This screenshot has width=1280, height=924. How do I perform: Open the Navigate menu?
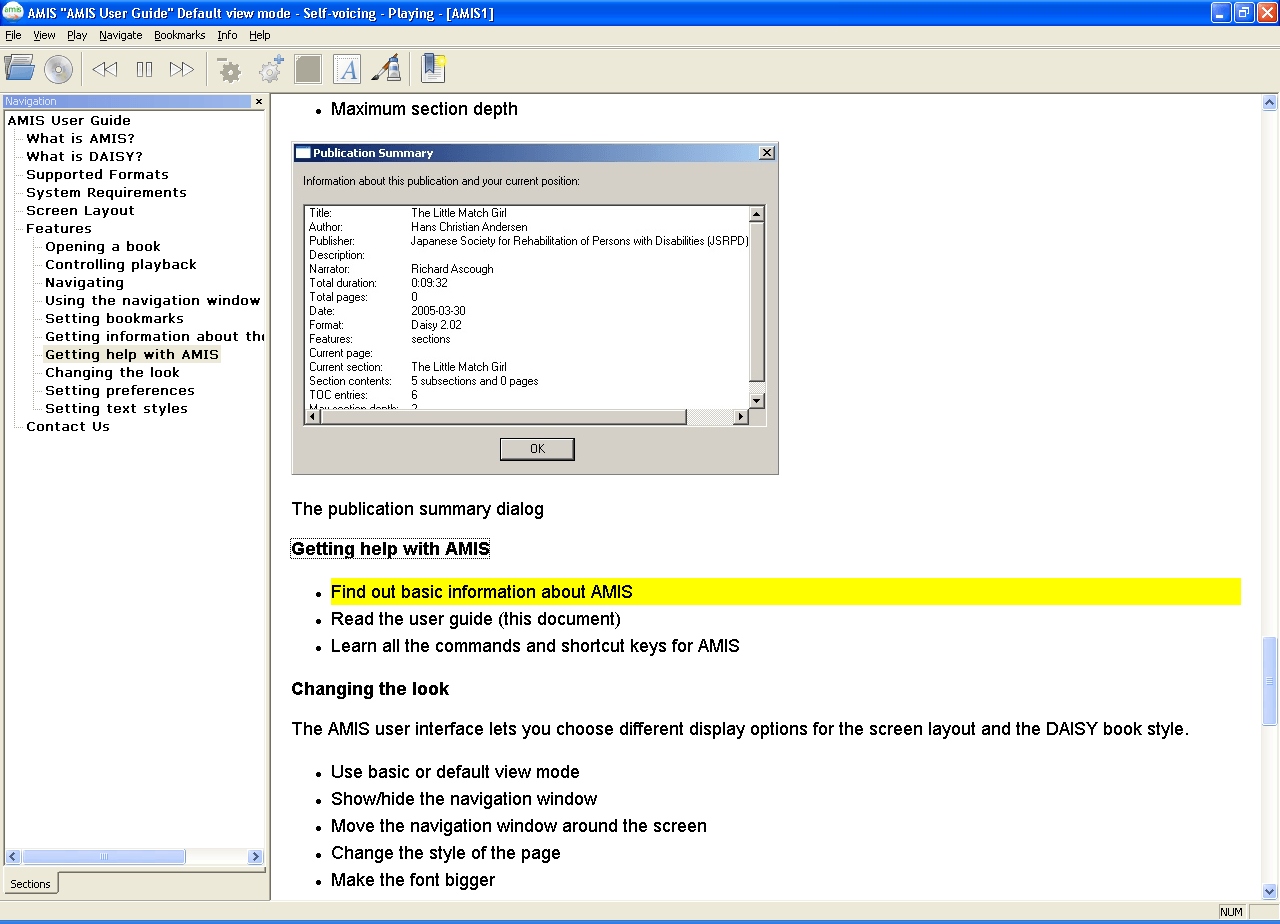click(121, 35)
